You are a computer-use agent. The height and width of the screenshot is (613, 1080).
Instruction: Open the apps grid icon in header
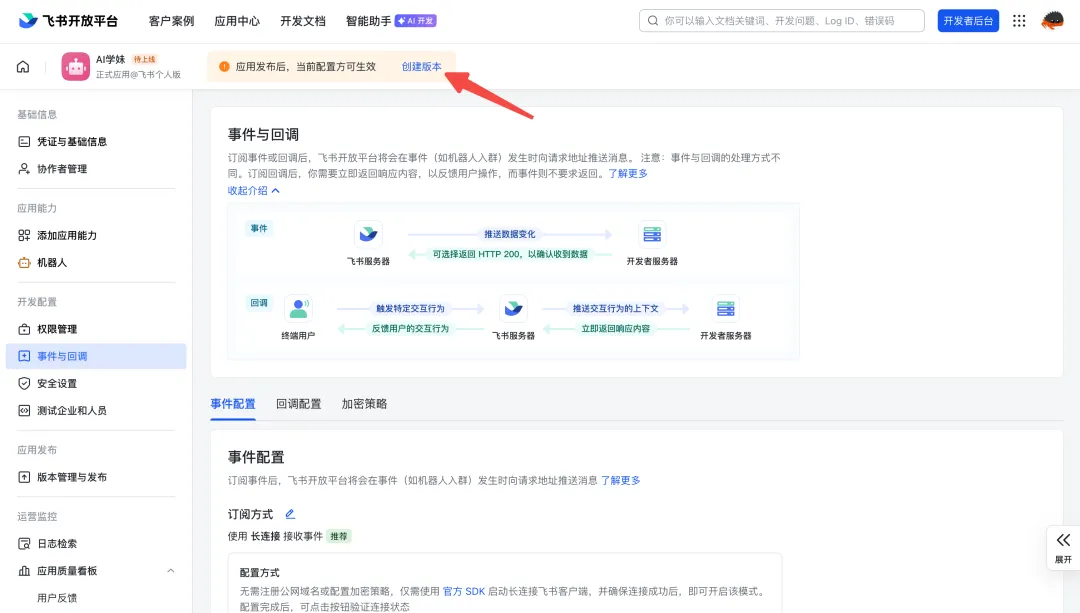[x=1019, y=21]
